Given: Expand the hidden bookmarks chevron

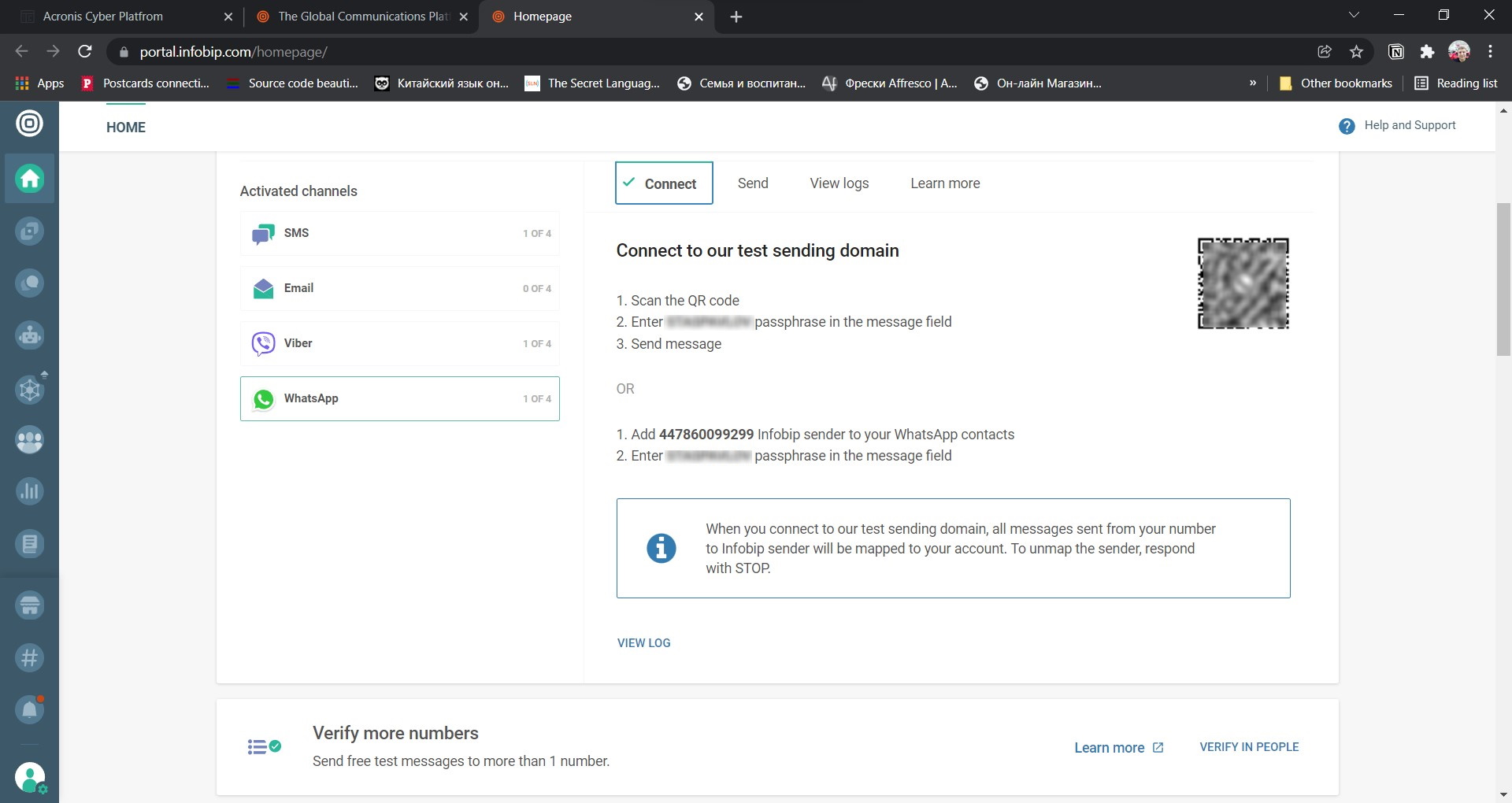Looking at the screenshot, I should 1252,83.
